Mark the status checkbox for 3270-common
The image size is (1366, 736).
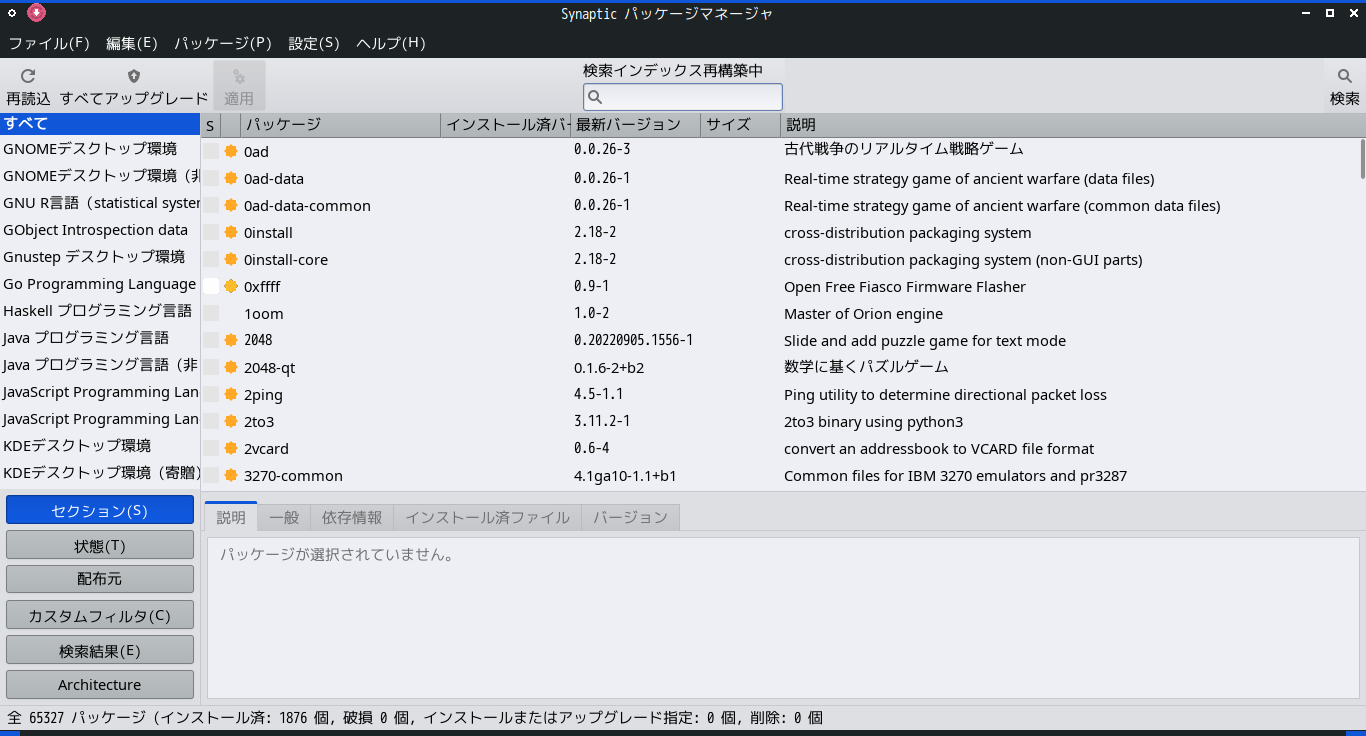point(211,475)
